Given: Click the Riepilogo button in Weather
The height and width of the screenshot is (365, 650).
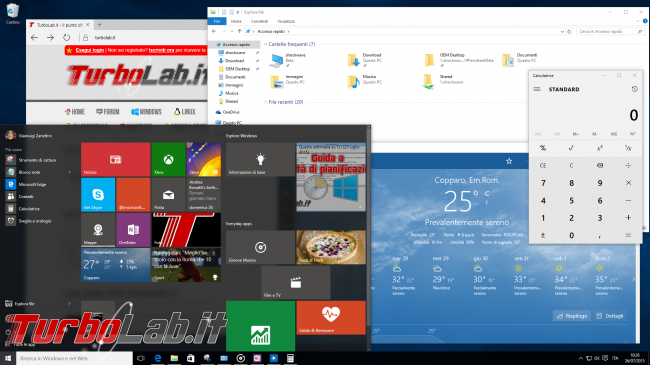Looking at the screenshot, I should (x=572, y=316).
